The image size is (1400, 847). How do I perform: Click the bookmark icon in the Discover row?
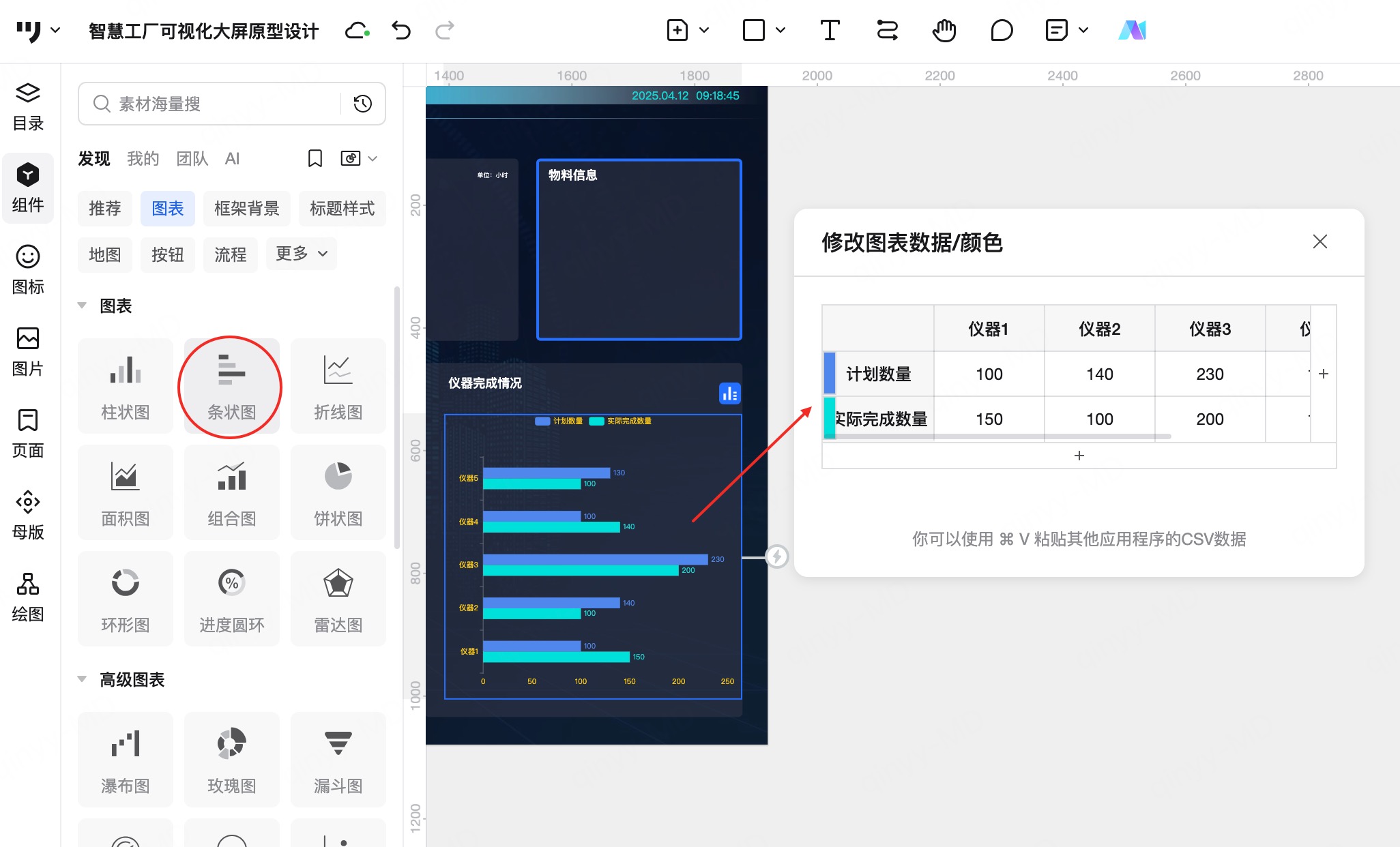315,159
